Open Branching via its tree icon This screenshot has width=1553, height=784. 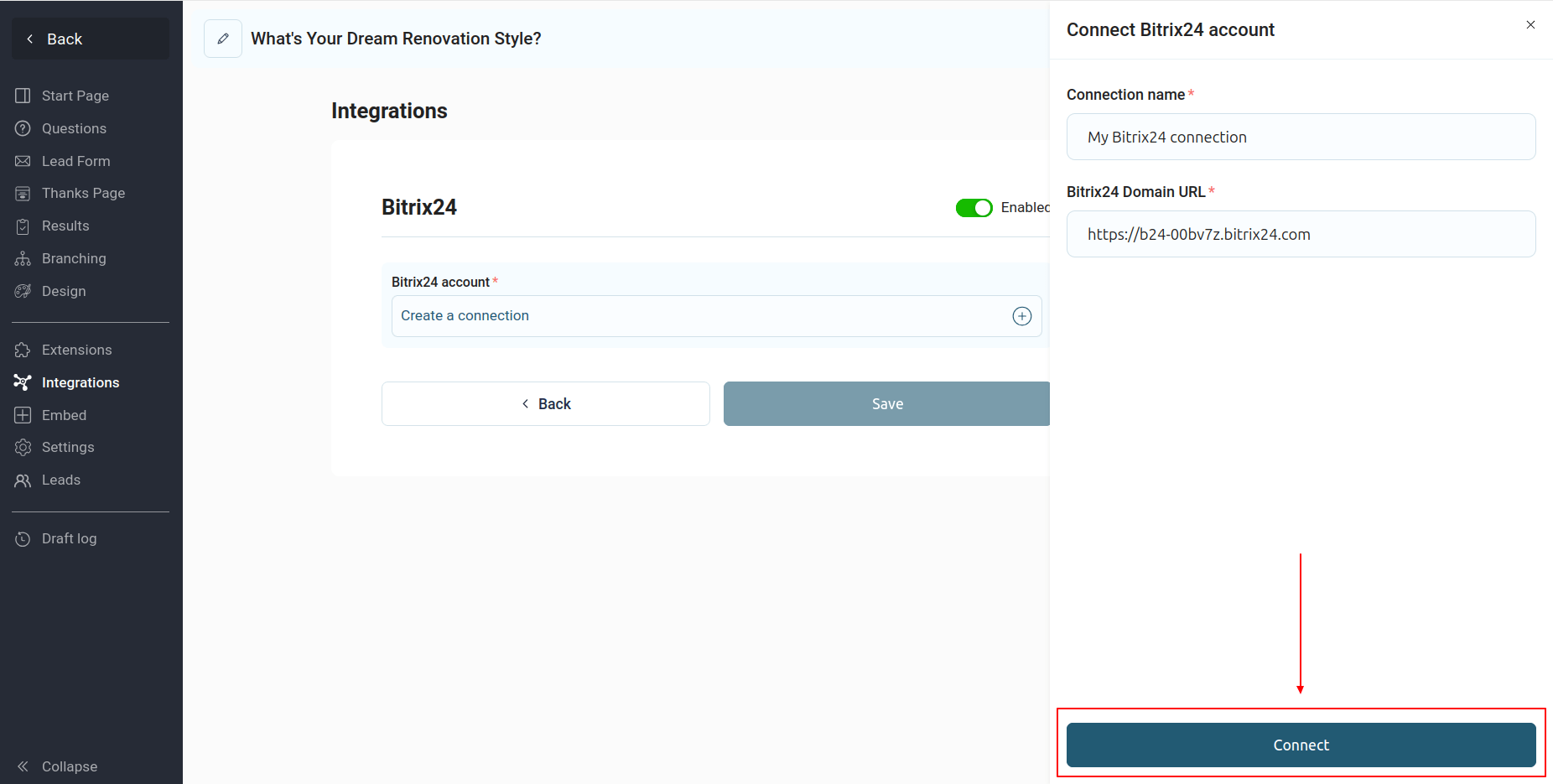(23, 259)
